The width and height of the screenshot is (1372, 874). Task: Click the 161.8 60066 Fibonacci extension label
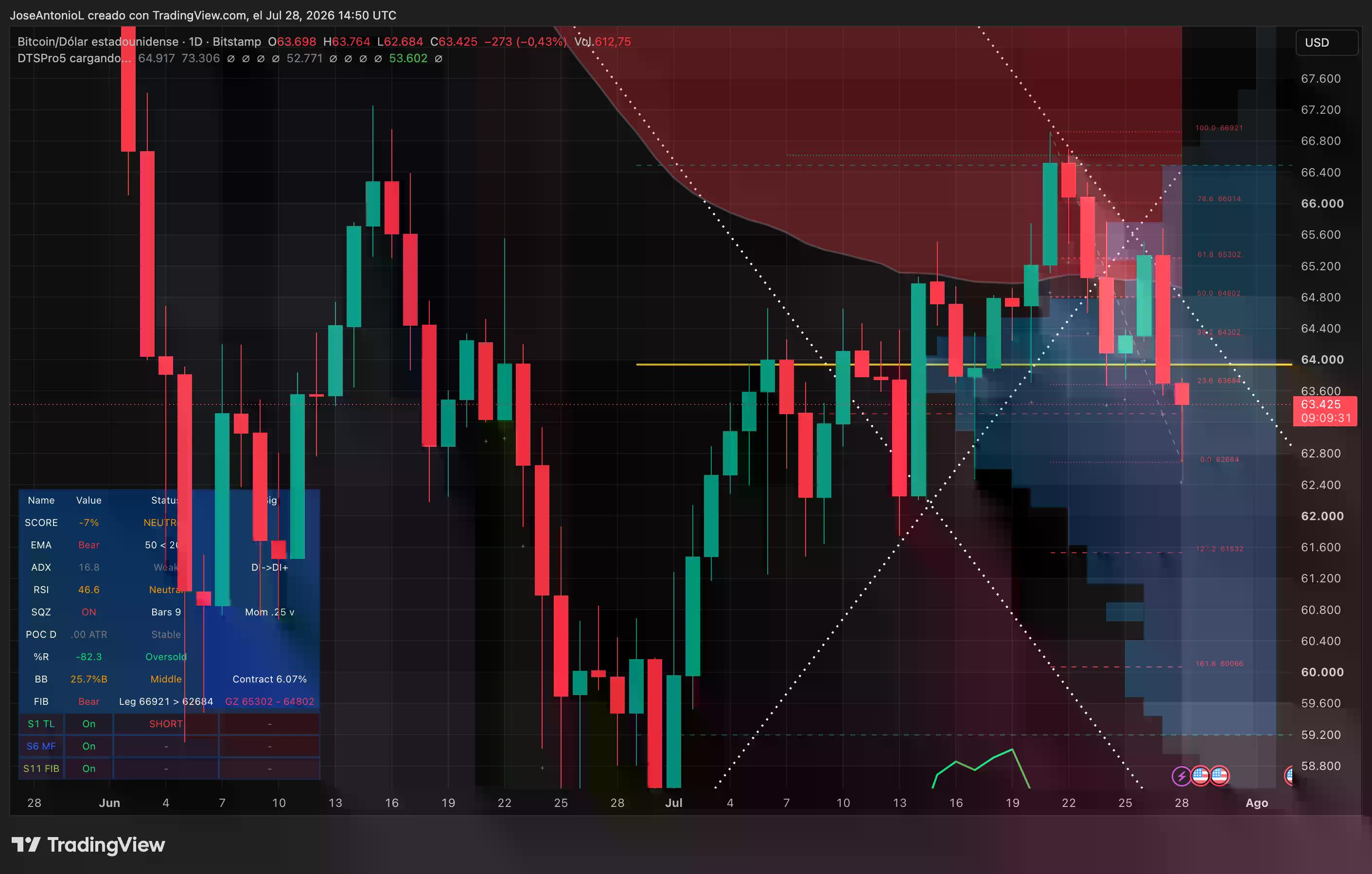pos(1219,663)
